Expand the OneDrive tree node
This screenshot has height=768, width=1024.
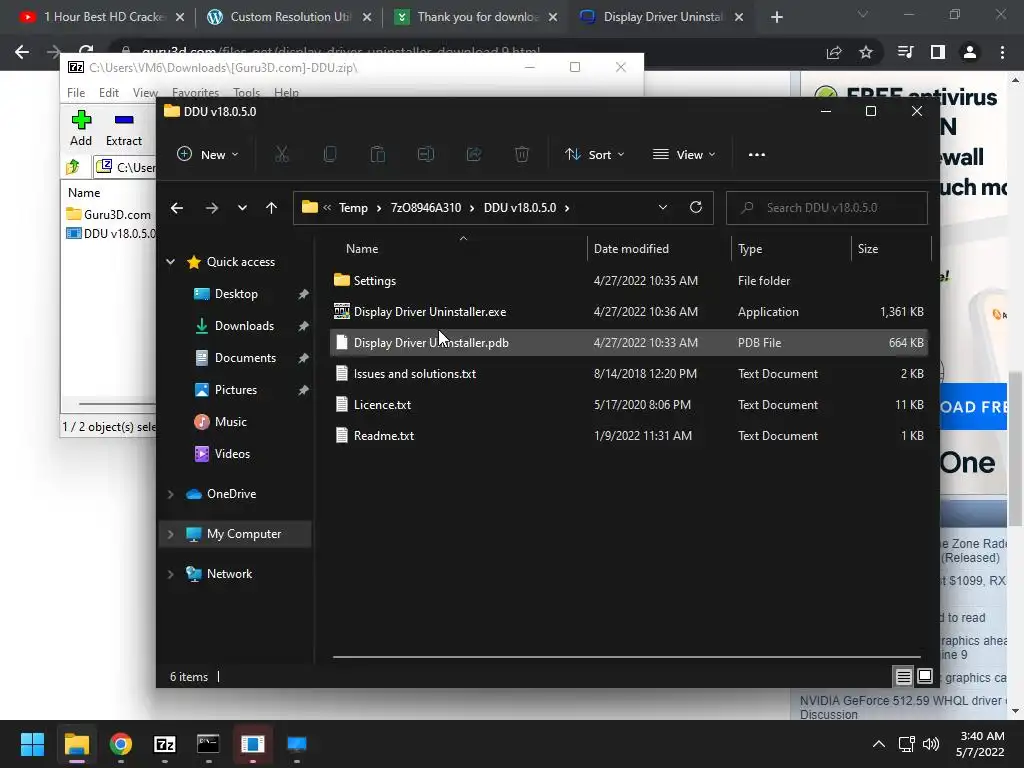tap(170, 494)
